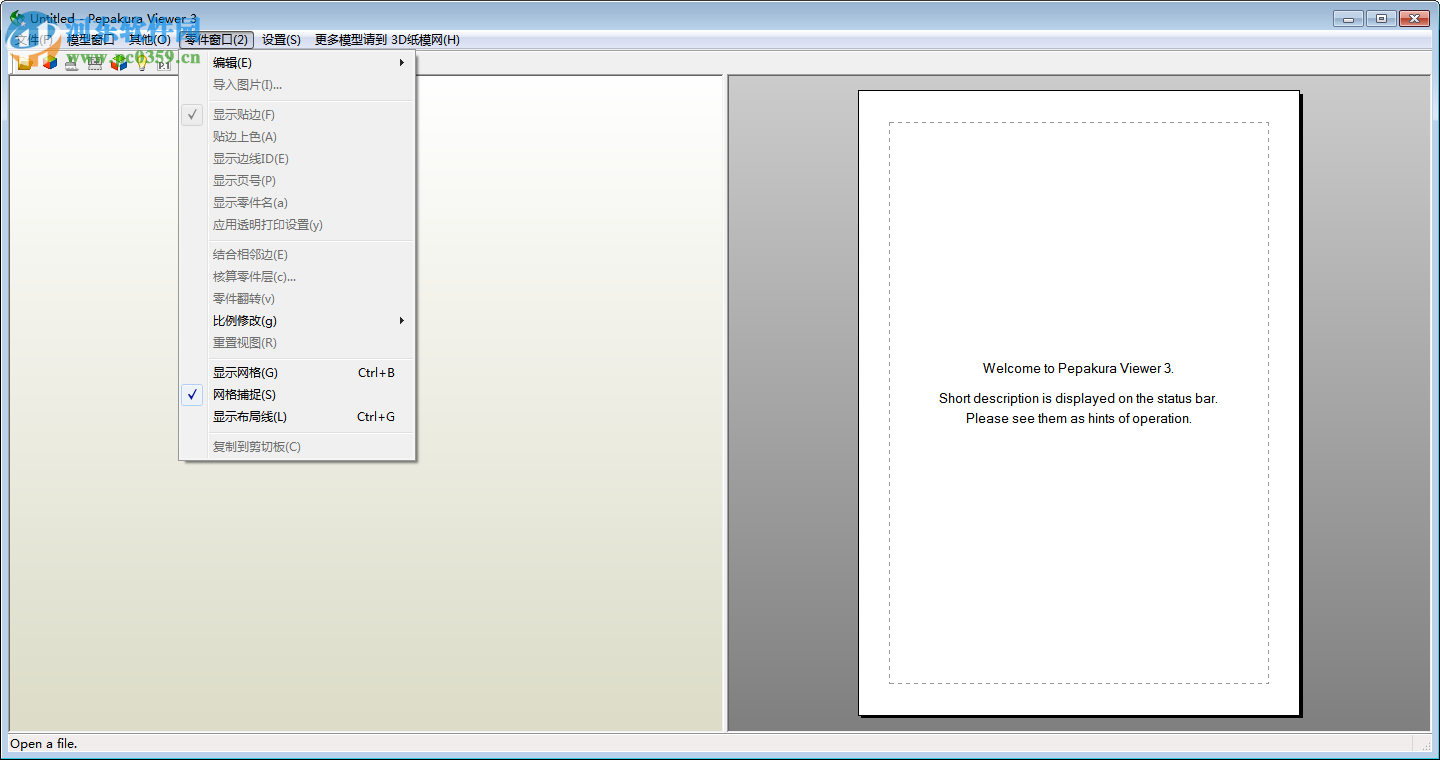
Task: Choose 核算零件层(c)... from the menu
Action: click(x=297, y=277)
